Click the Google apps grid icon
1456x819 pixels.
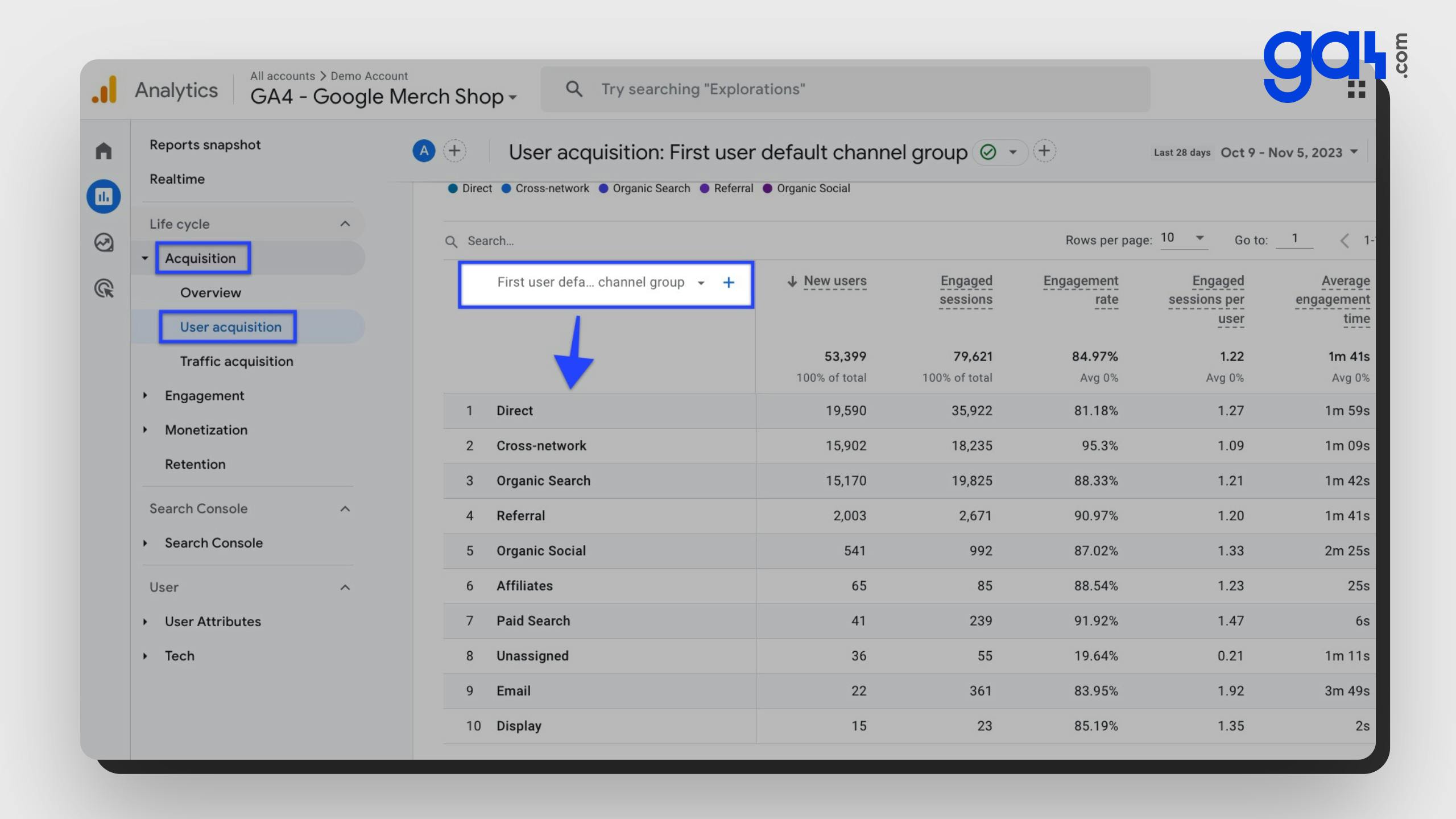(1356, 89)
